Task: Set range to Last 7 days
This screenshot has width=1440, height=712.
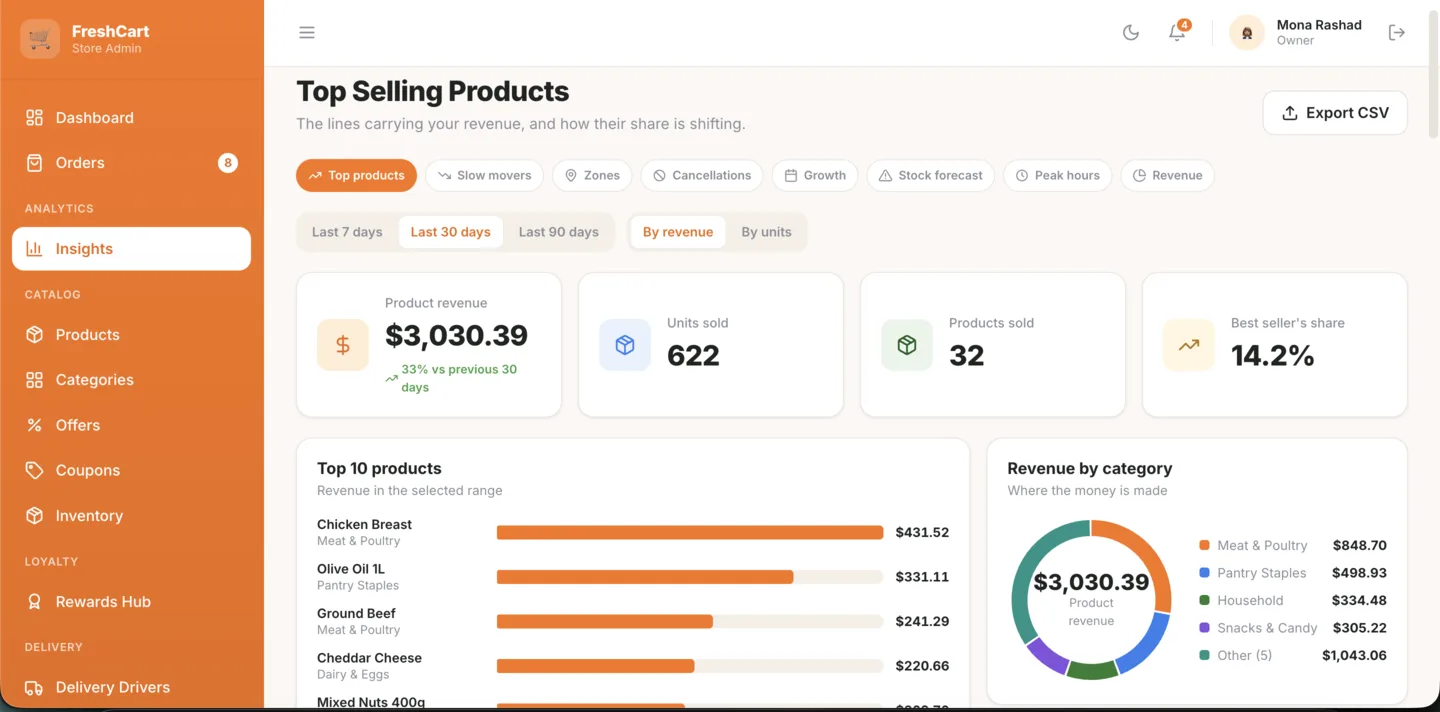Action: click(x=347, y=232)
